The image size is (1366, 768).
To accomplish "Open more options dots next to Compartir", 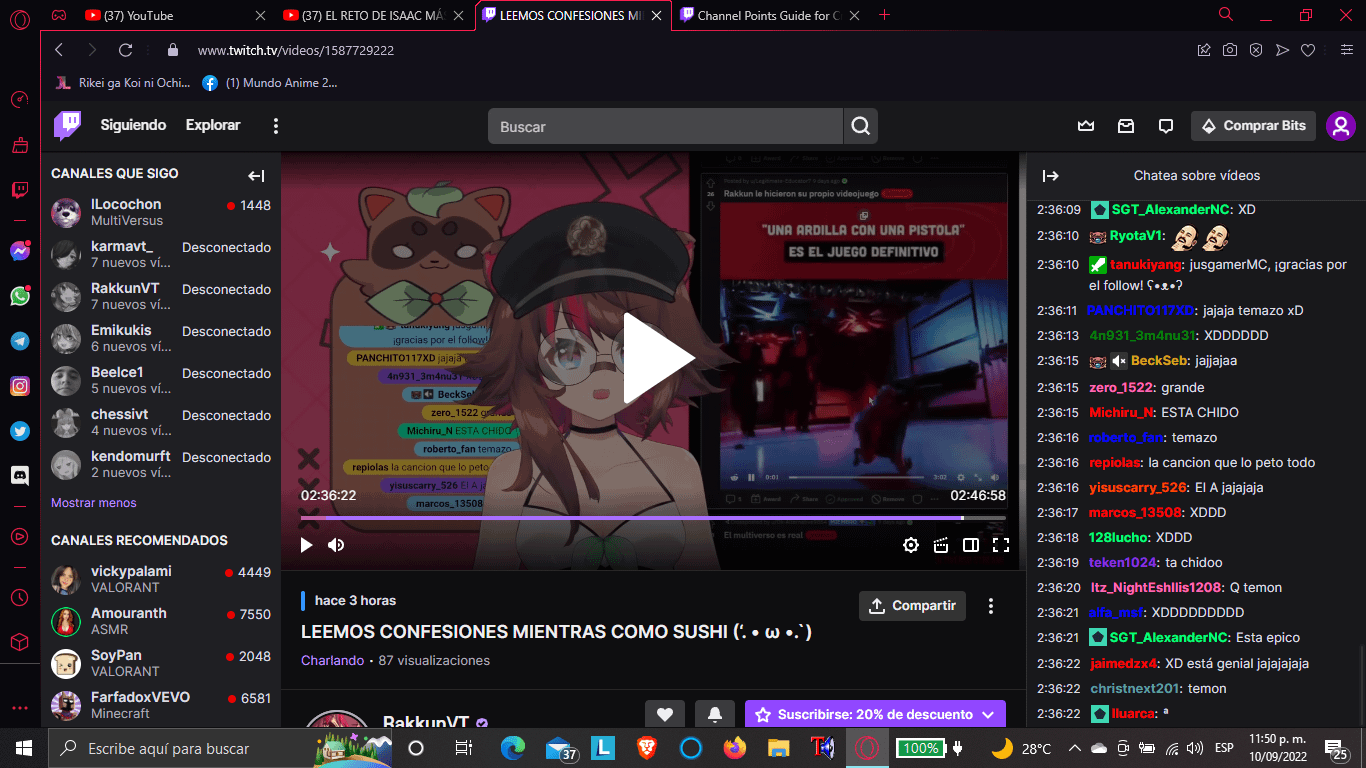I will [x=991, y=606].
